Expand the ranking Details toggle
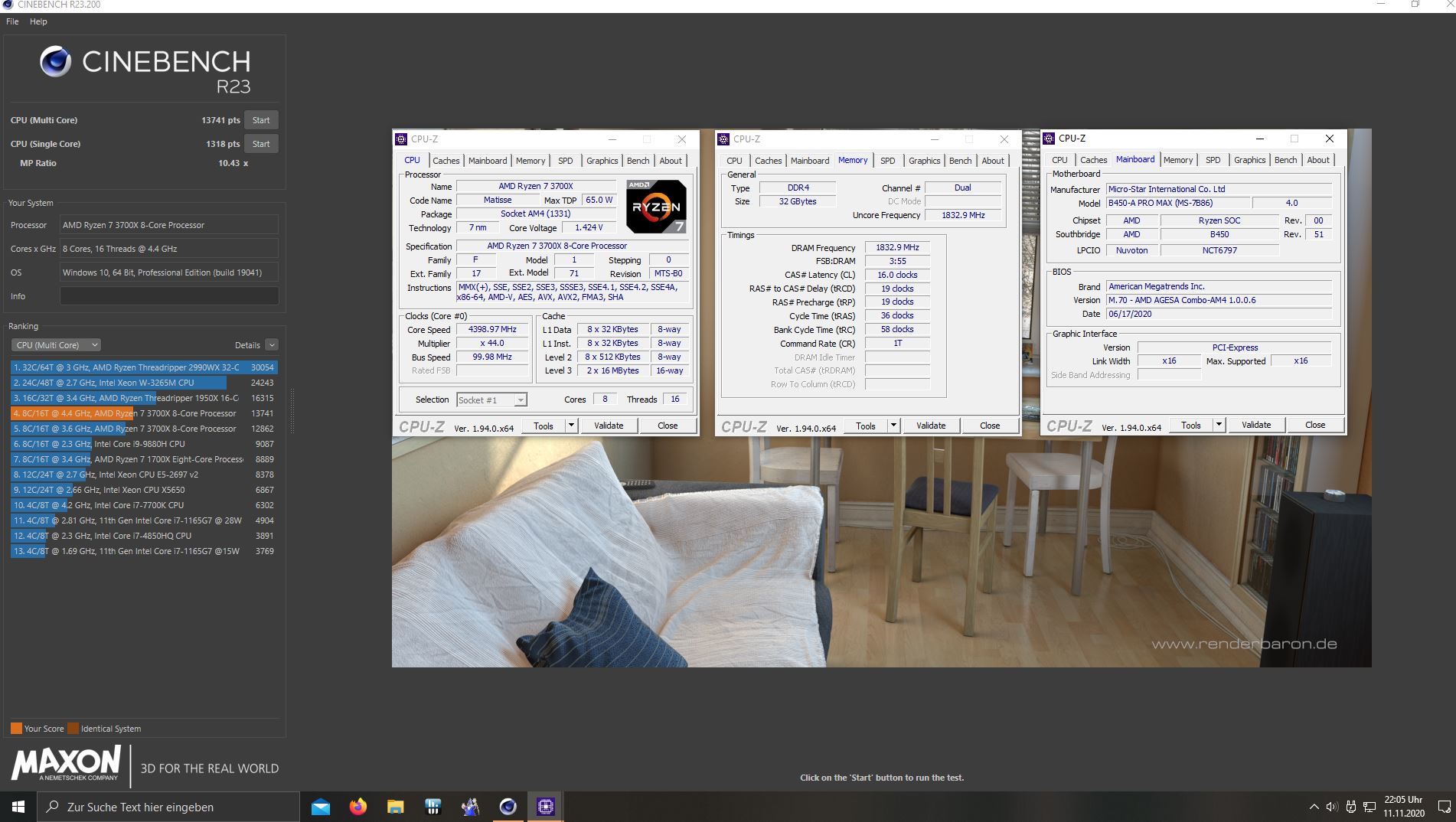1456x822 pixels. (x=272, y=345)
